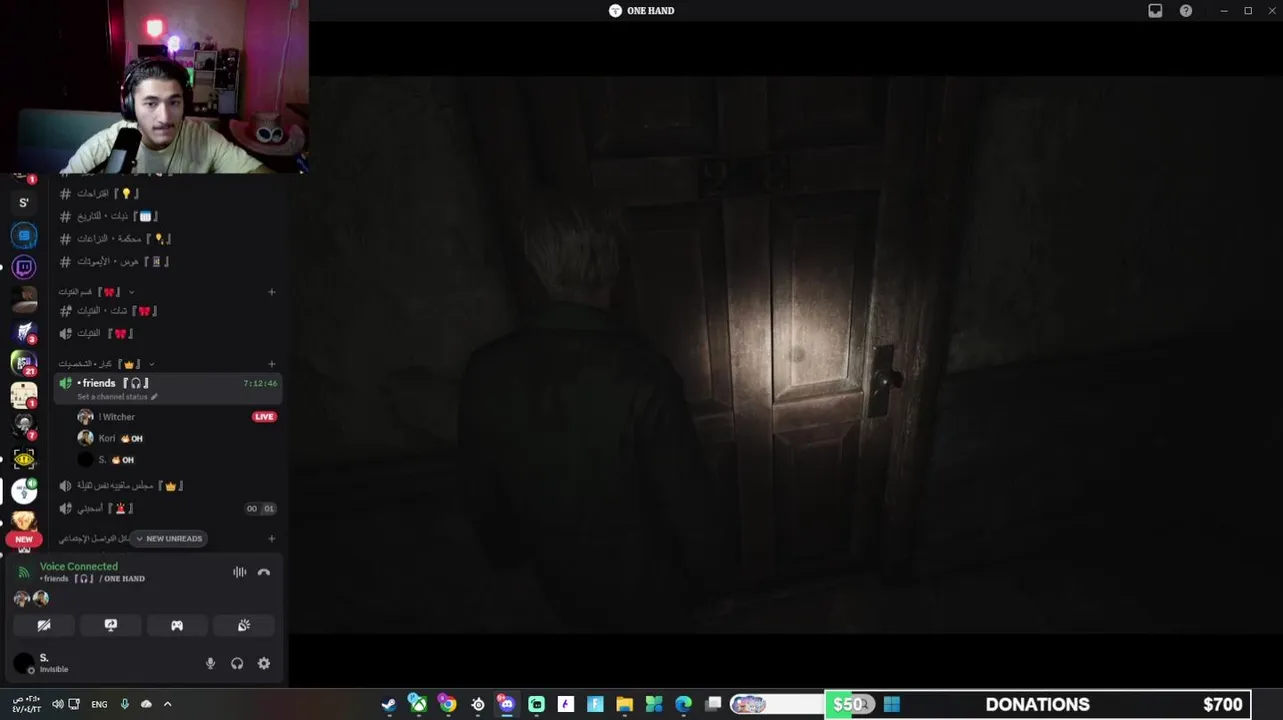
Task: Disconnect from voice with hang-up icon
Action: pos(264,572)
